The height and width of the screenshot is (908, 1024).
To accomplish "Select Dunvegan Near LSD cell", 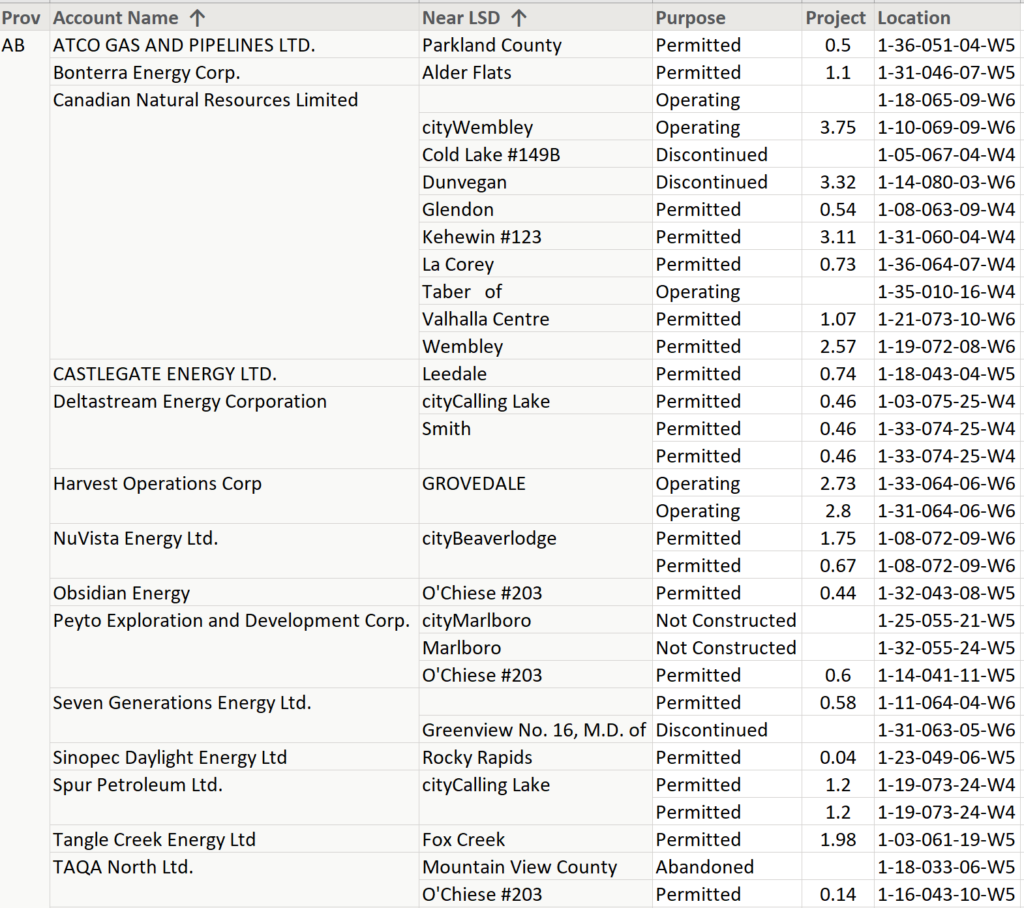I will [x=464, y=182].
